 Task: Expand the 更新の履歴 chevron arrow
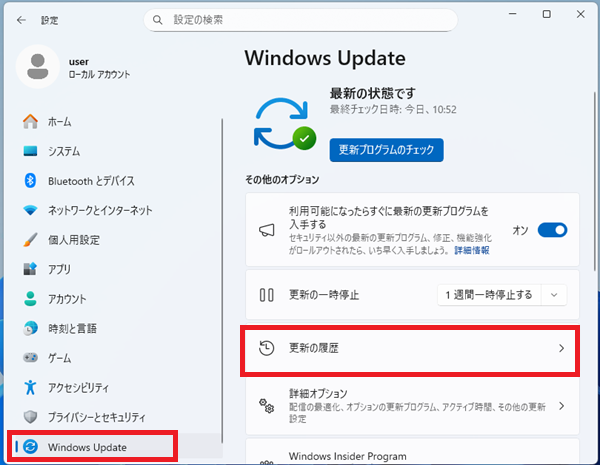coord(561,349)
